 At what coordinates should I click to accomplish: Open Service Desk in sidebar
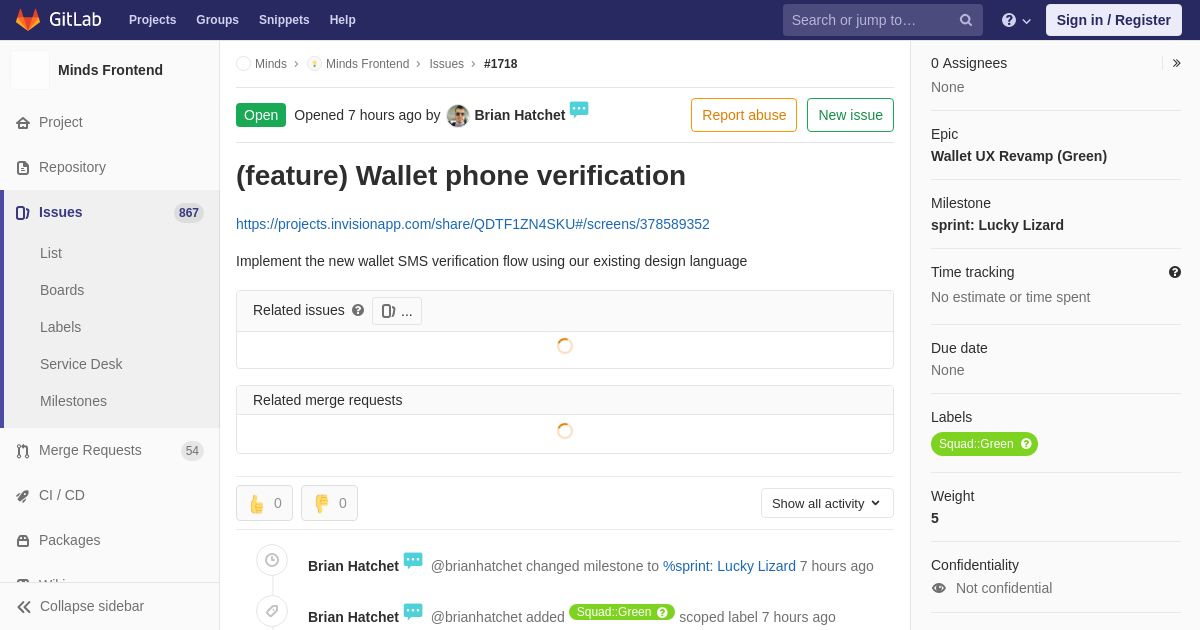(81, 364)
